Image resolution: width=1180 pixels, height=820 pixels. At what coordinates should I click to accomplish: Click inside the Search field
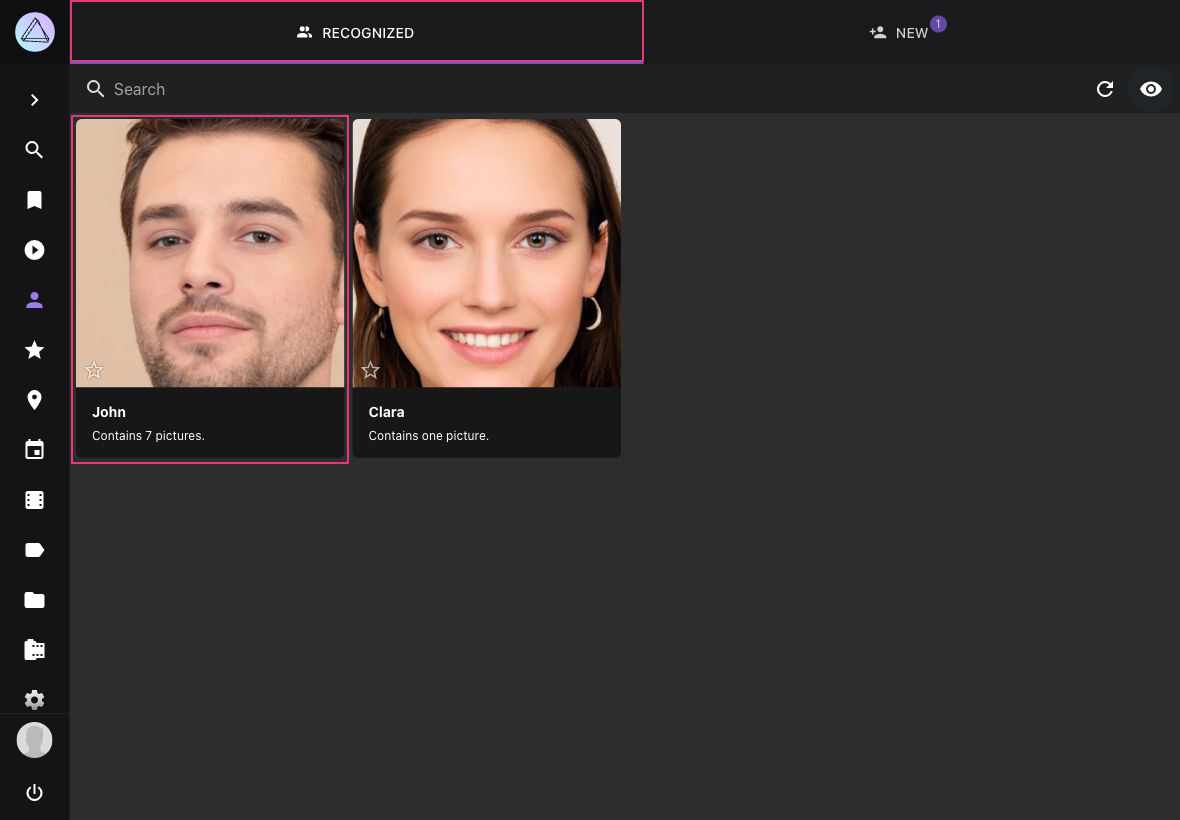pos(300,89)
